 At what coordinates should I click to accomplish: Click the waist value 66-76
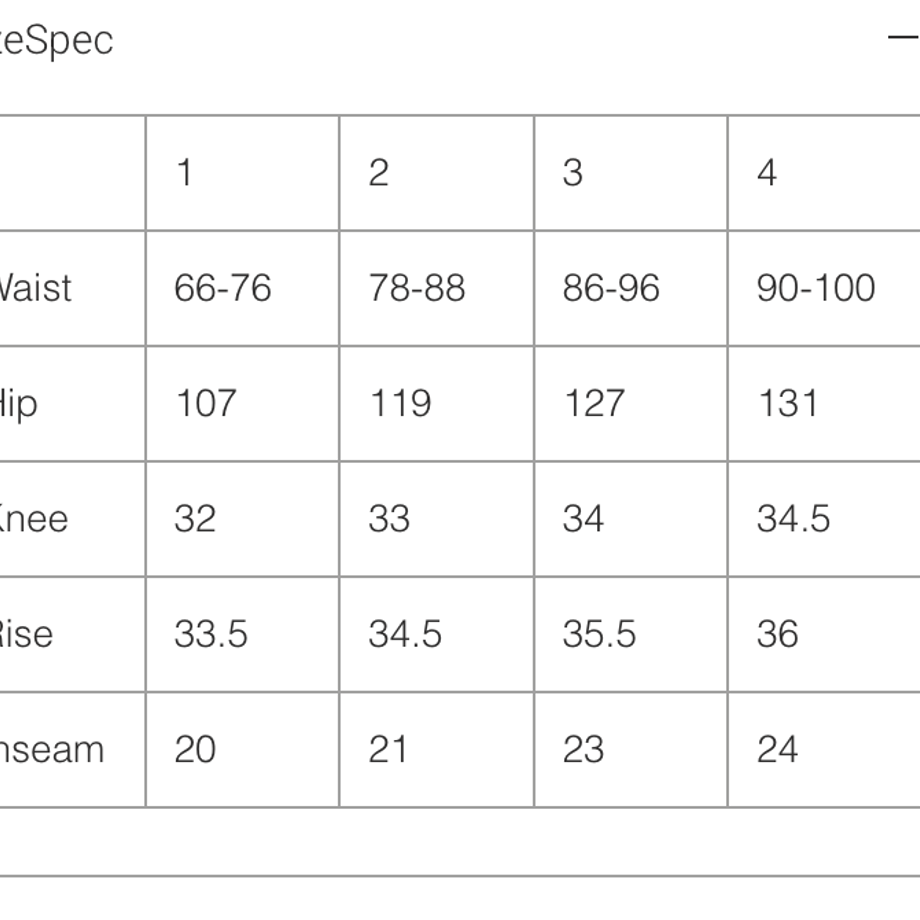tap(223, 288)
